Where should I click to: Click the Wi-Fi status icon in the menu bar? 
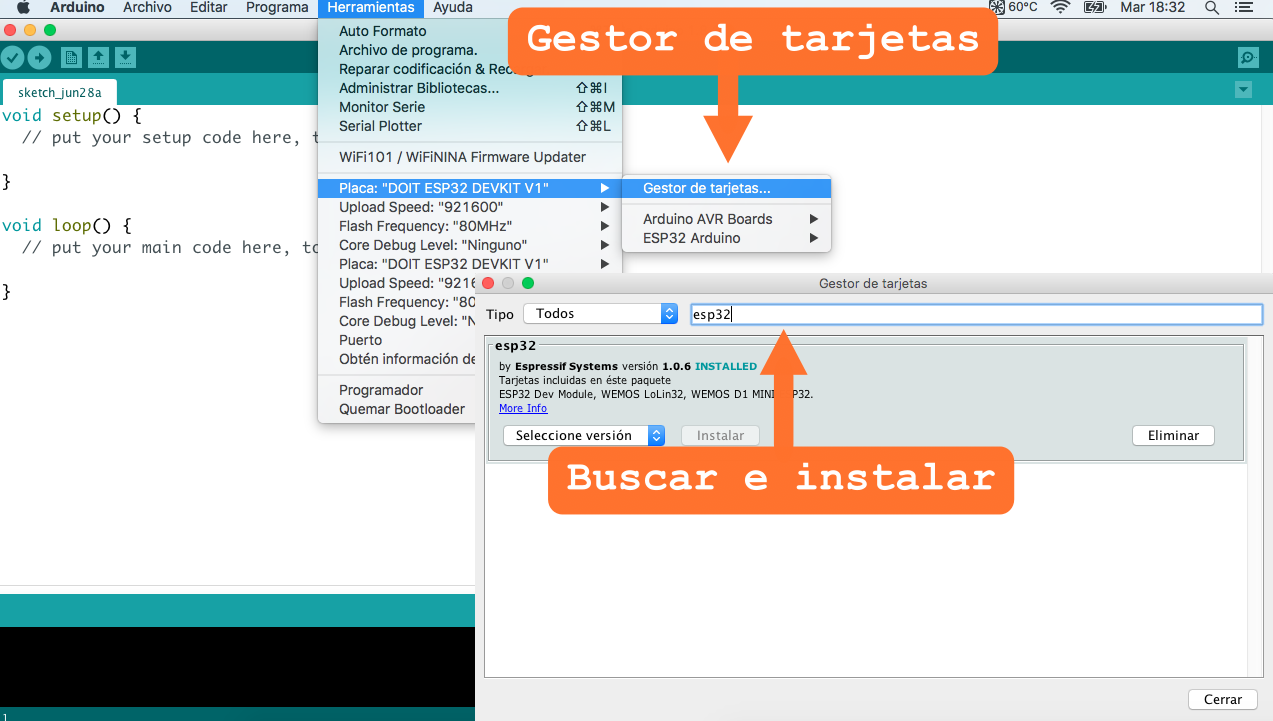click(x=1061, y=7)
